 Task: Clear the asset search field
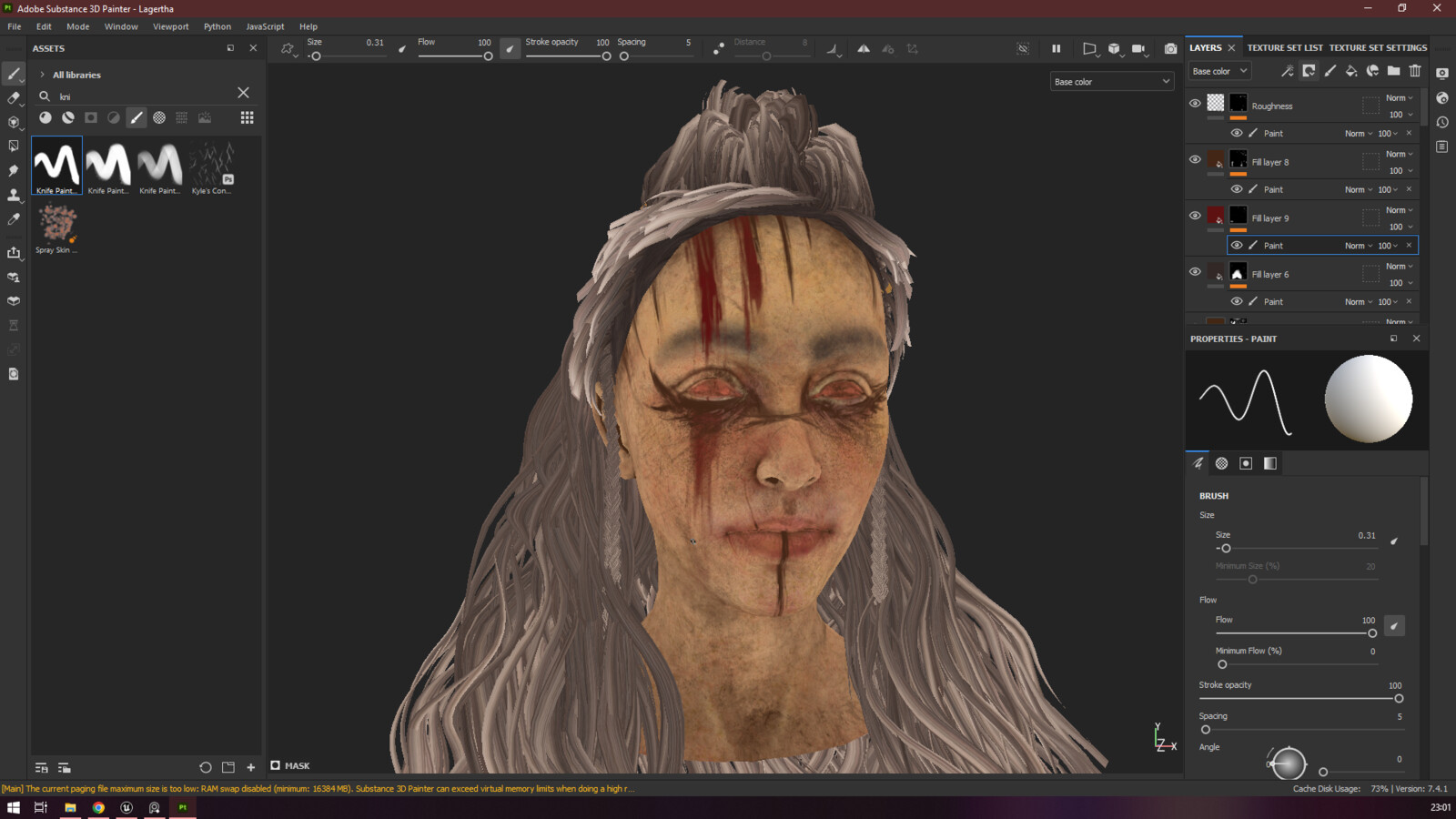coord(243,93)
